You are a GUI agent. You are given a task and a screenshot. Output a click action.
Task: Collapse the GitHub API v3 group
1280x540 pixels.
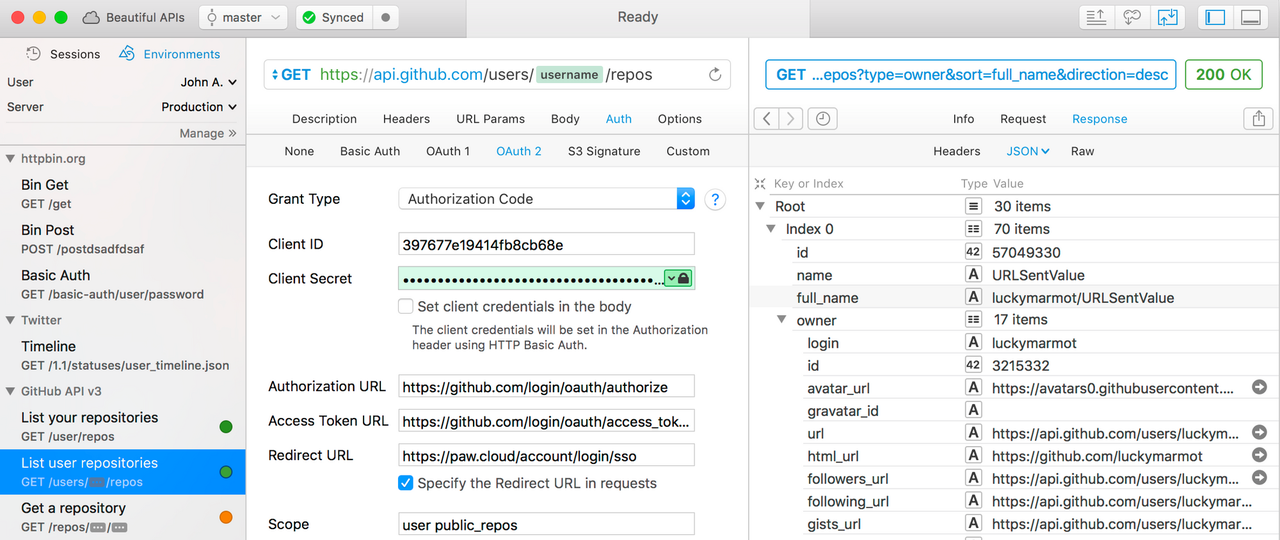pos(10,392)
